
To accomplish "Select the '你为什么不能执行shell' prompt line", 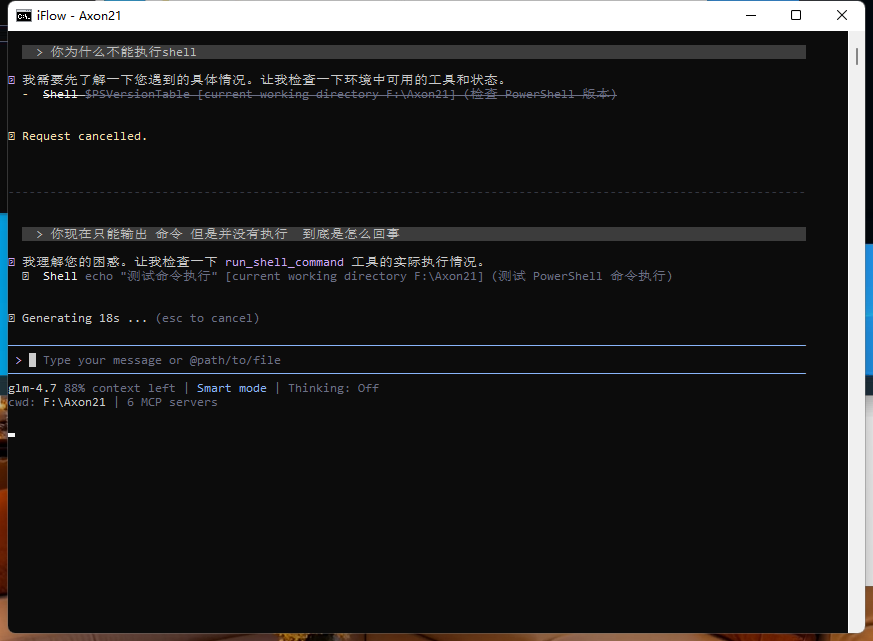I will point(123,52).
